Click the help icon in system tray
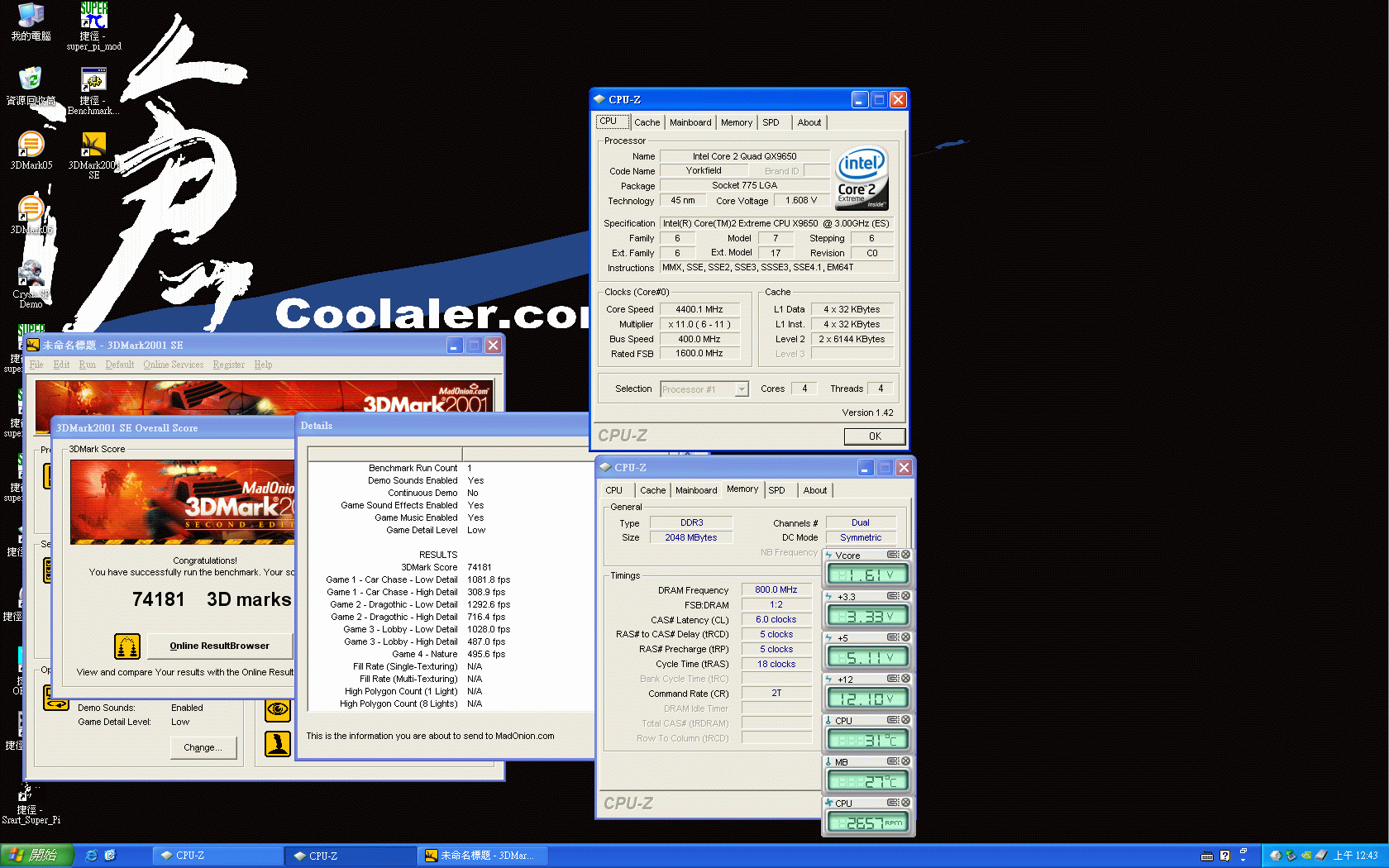This screenshot has height=868, width=1389. [x=1225, y=856]
